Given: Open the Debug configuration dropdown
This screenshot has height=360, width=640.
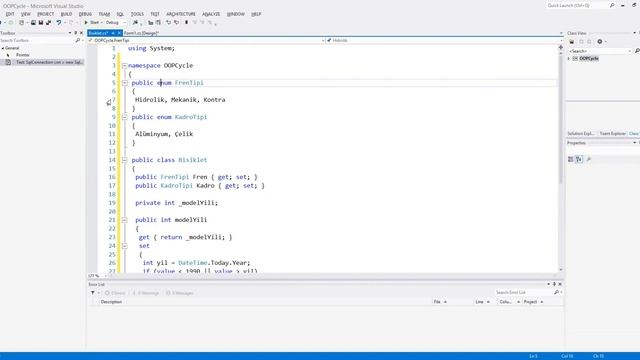Looking at the screenshot, I should point(116,22).
